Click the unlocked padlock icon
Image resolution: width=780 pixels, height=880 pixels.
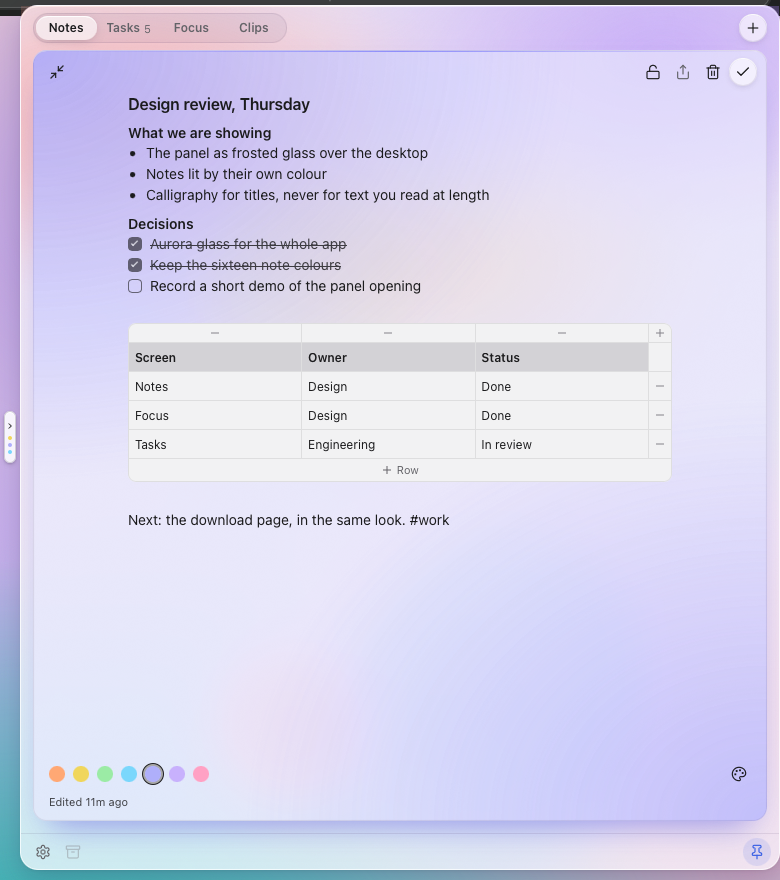click(653, 72)
